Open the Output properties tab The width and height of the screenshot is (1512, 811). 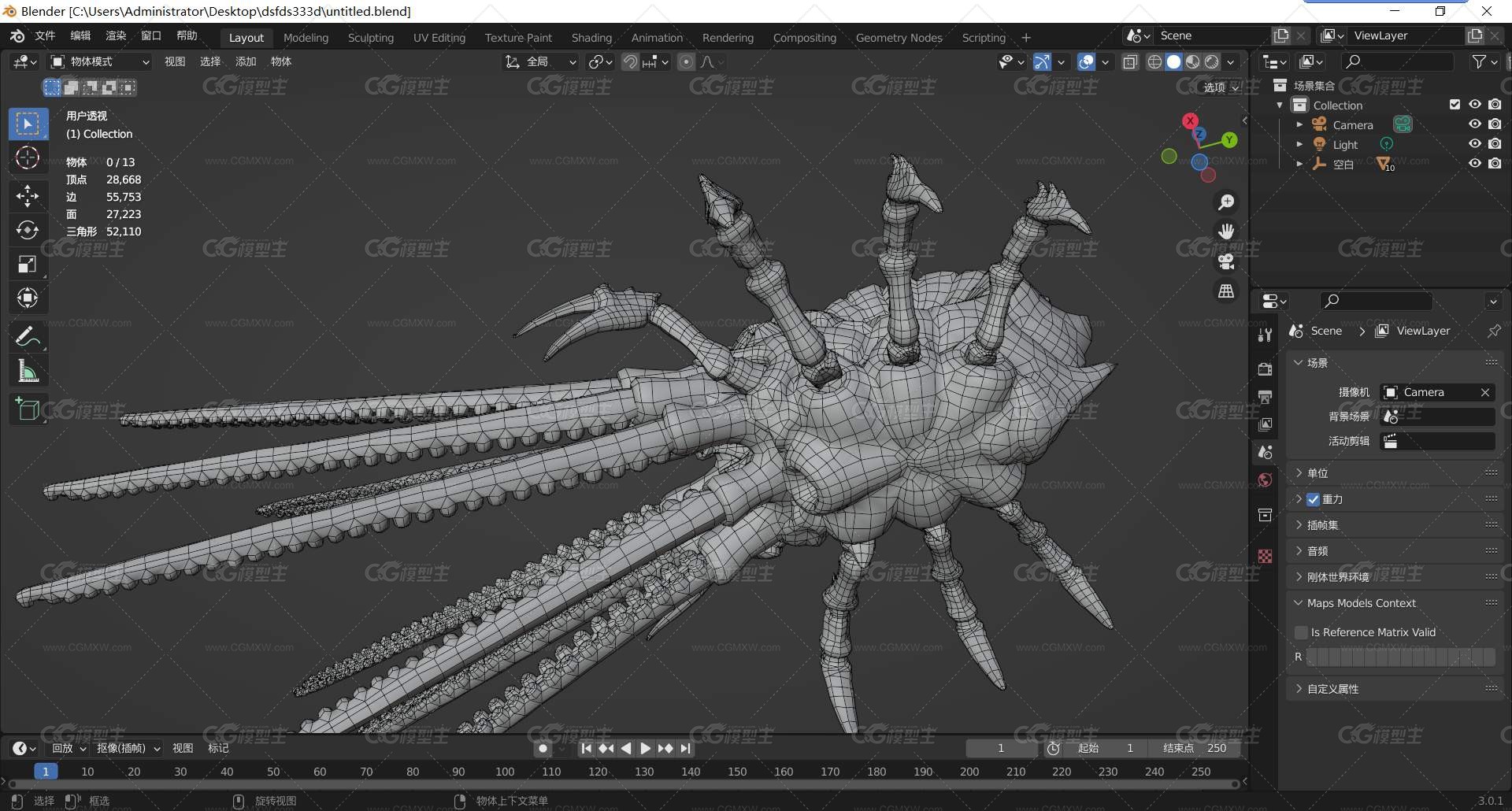(x=1265, y=397)
